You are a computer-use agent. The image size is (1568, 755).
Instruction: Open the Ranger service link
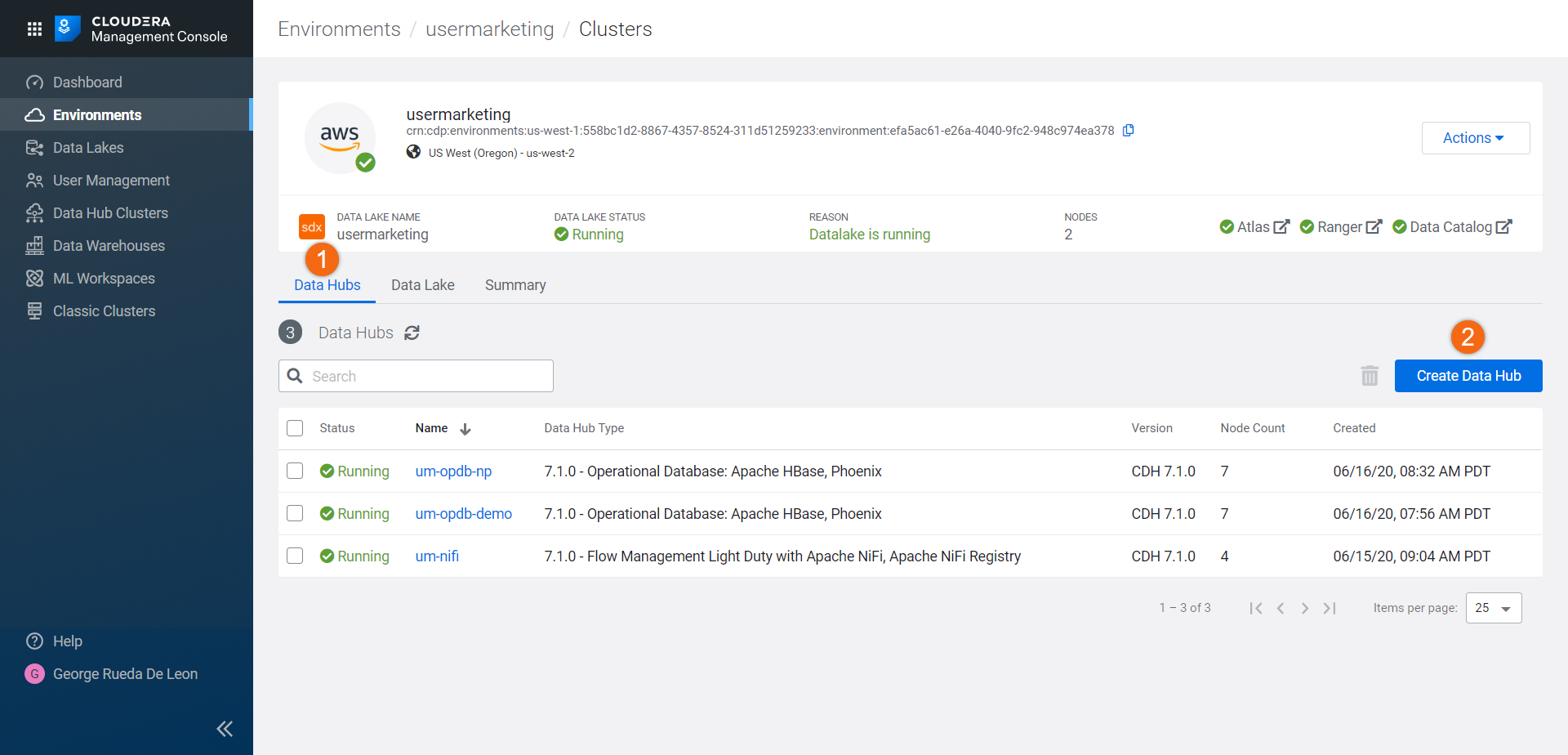[x=1340, y=227]
